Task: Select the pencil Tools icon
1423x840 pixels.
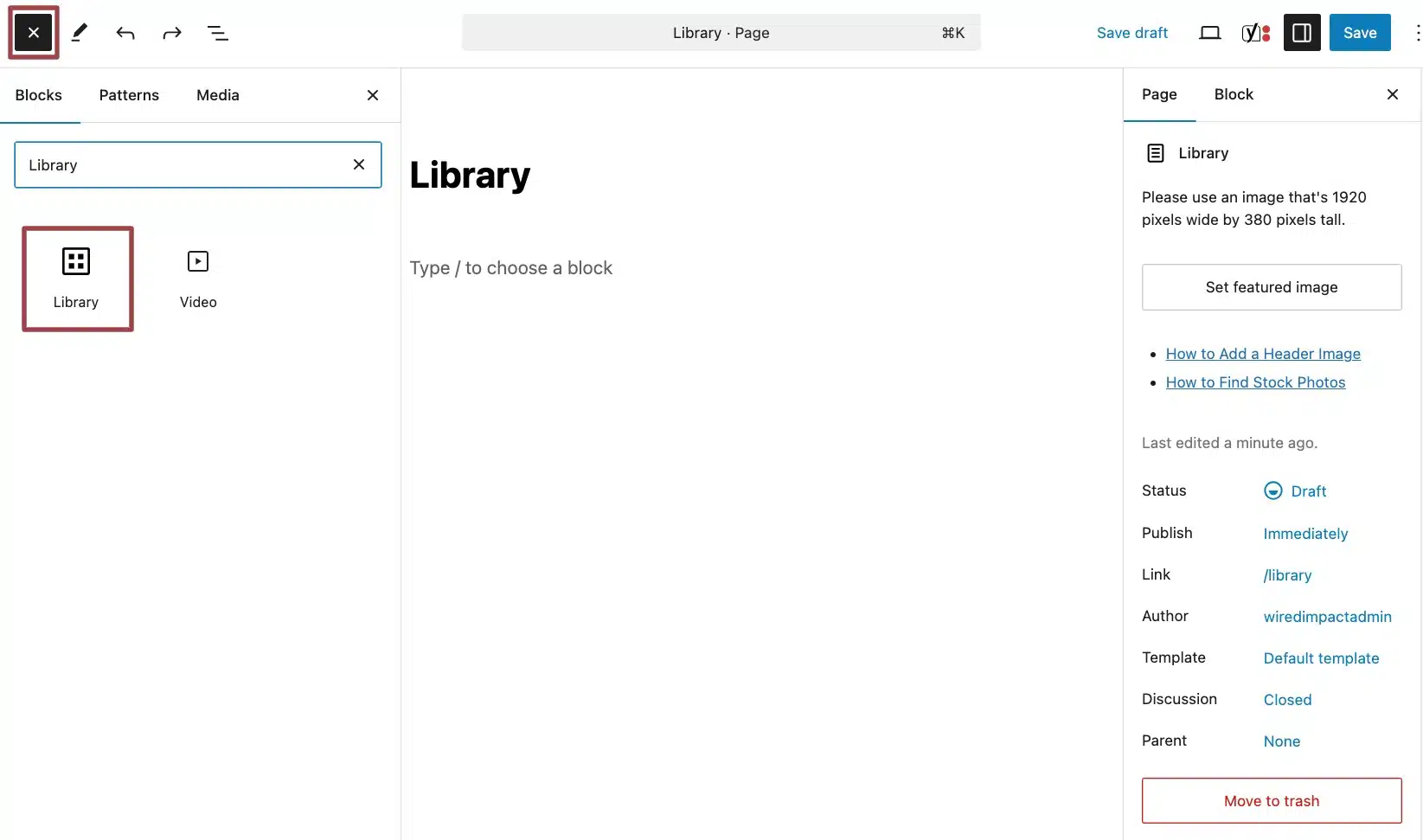Action: 80,33
